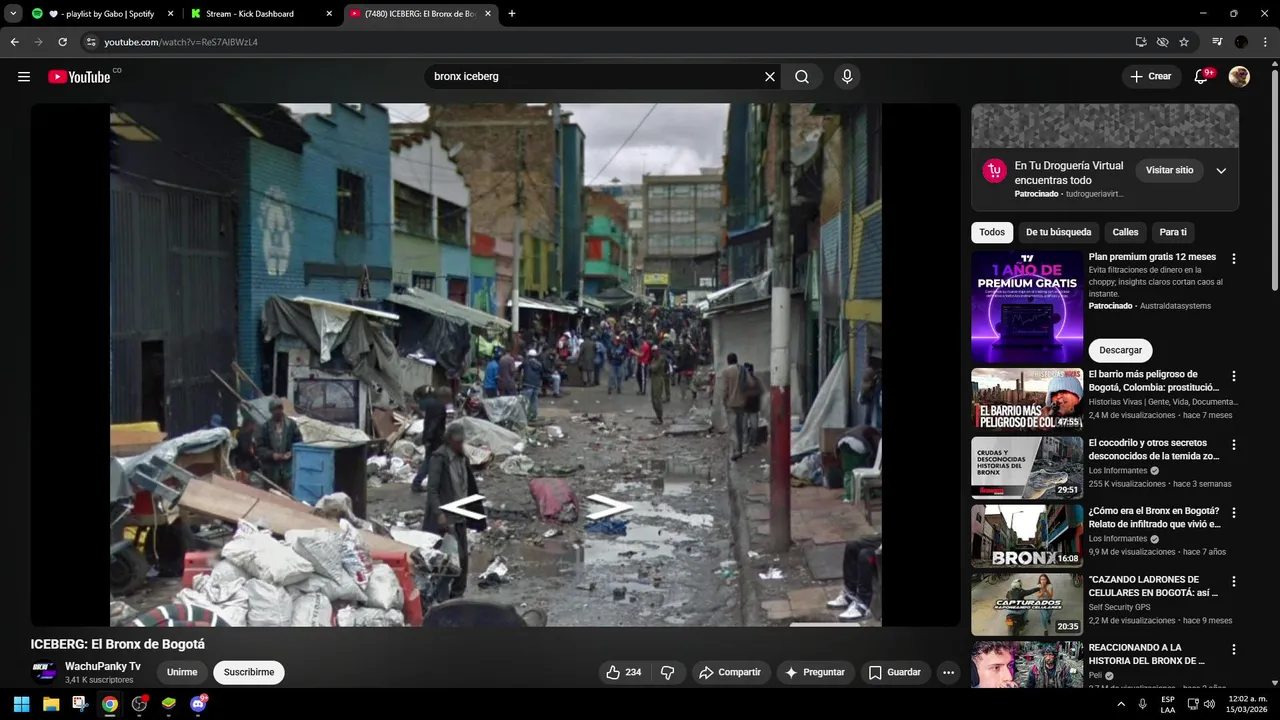Start voice search with microphone icon
Image resolution: width=1280 pixels, height=720 pixels.
(x=847, y=77)
